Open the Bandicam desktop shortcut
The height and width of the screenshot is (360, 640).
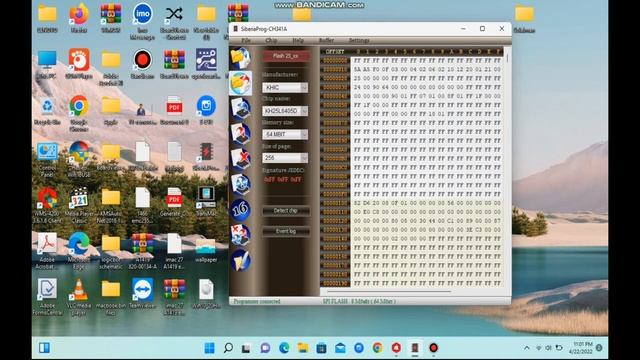tap(142, 64)
